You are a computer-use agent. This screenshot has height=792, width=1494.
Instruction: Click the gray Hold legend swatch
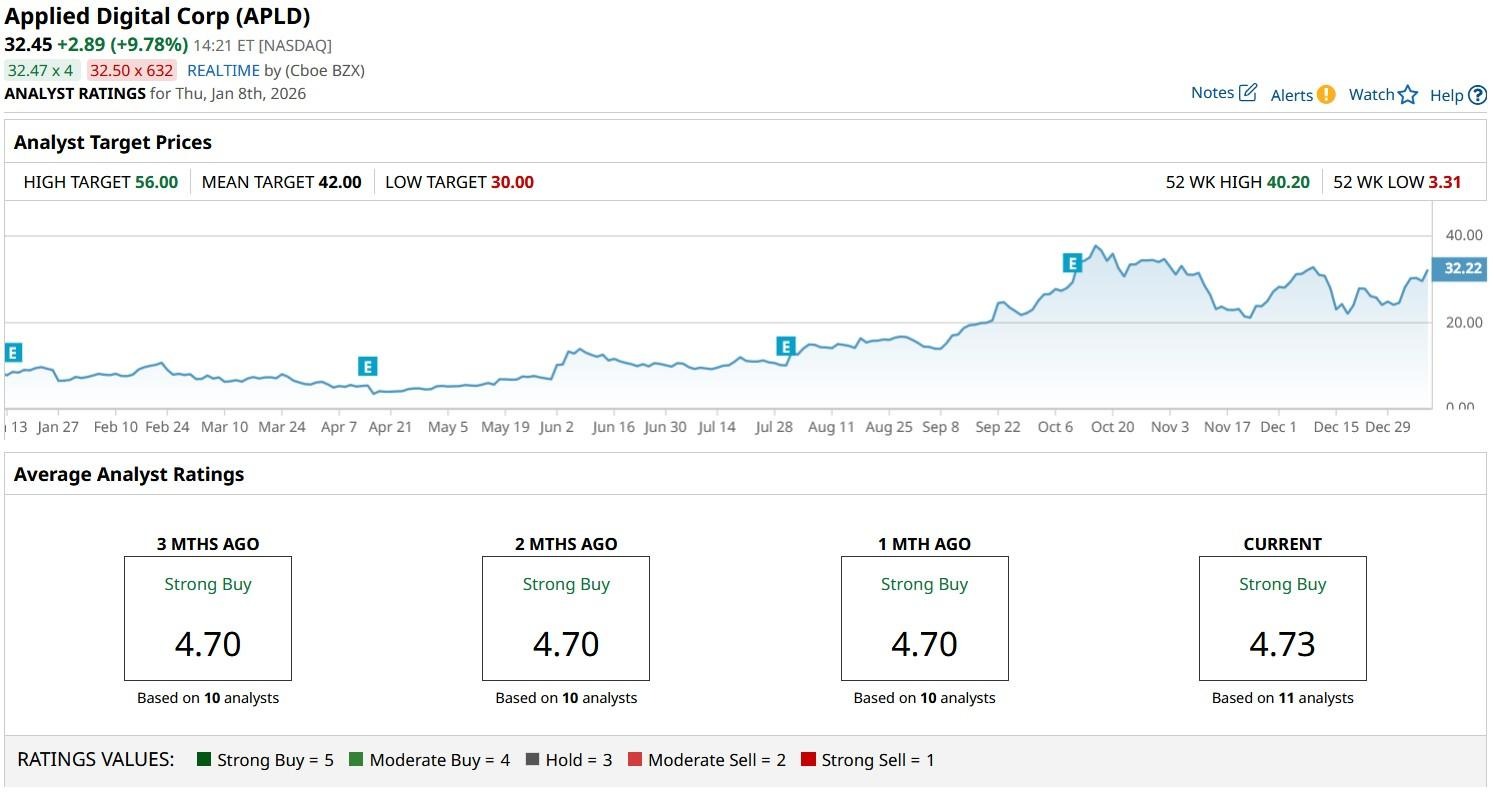pos(532,760)
